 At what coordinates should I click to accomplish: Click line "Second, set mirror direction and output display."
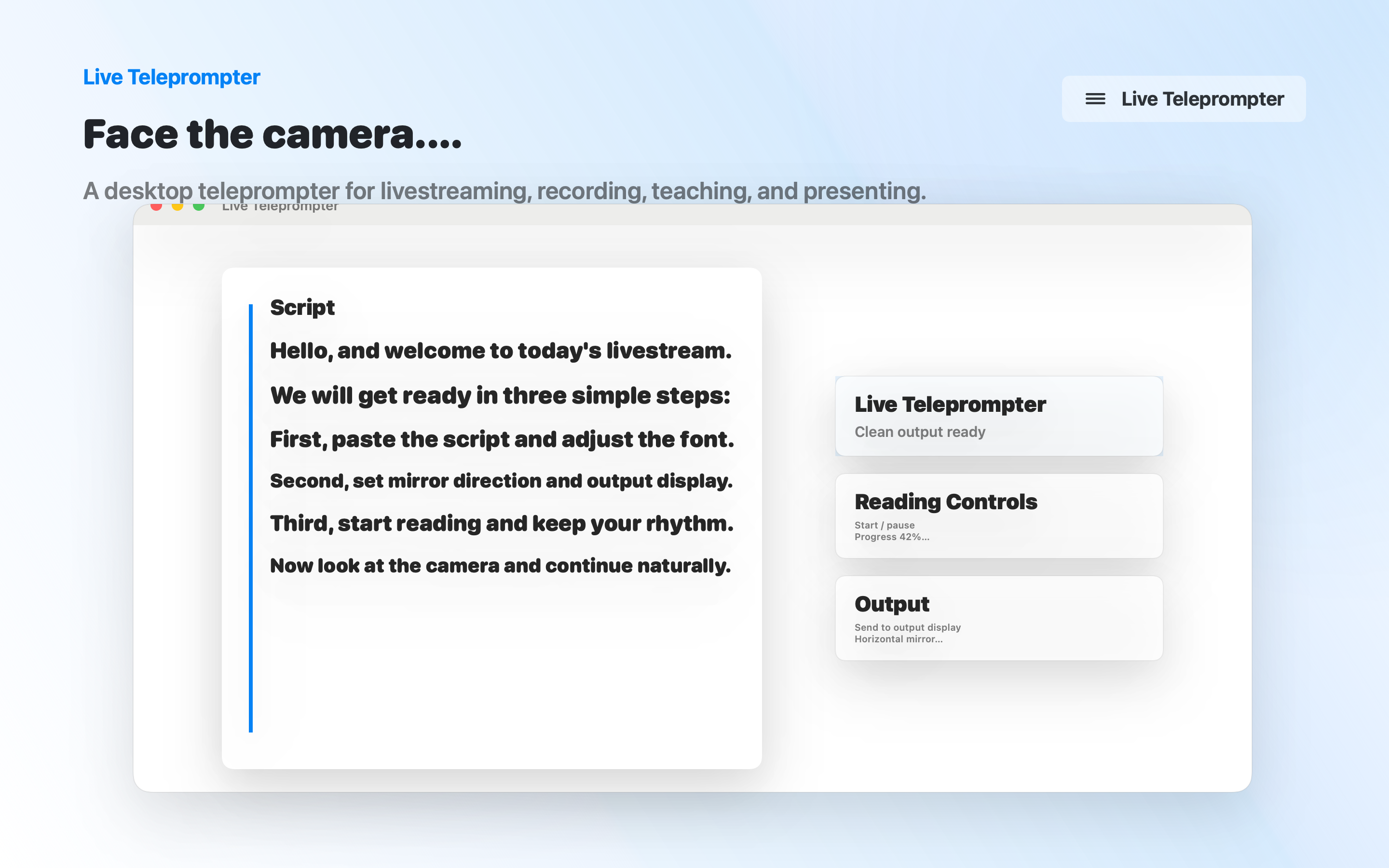501,481
